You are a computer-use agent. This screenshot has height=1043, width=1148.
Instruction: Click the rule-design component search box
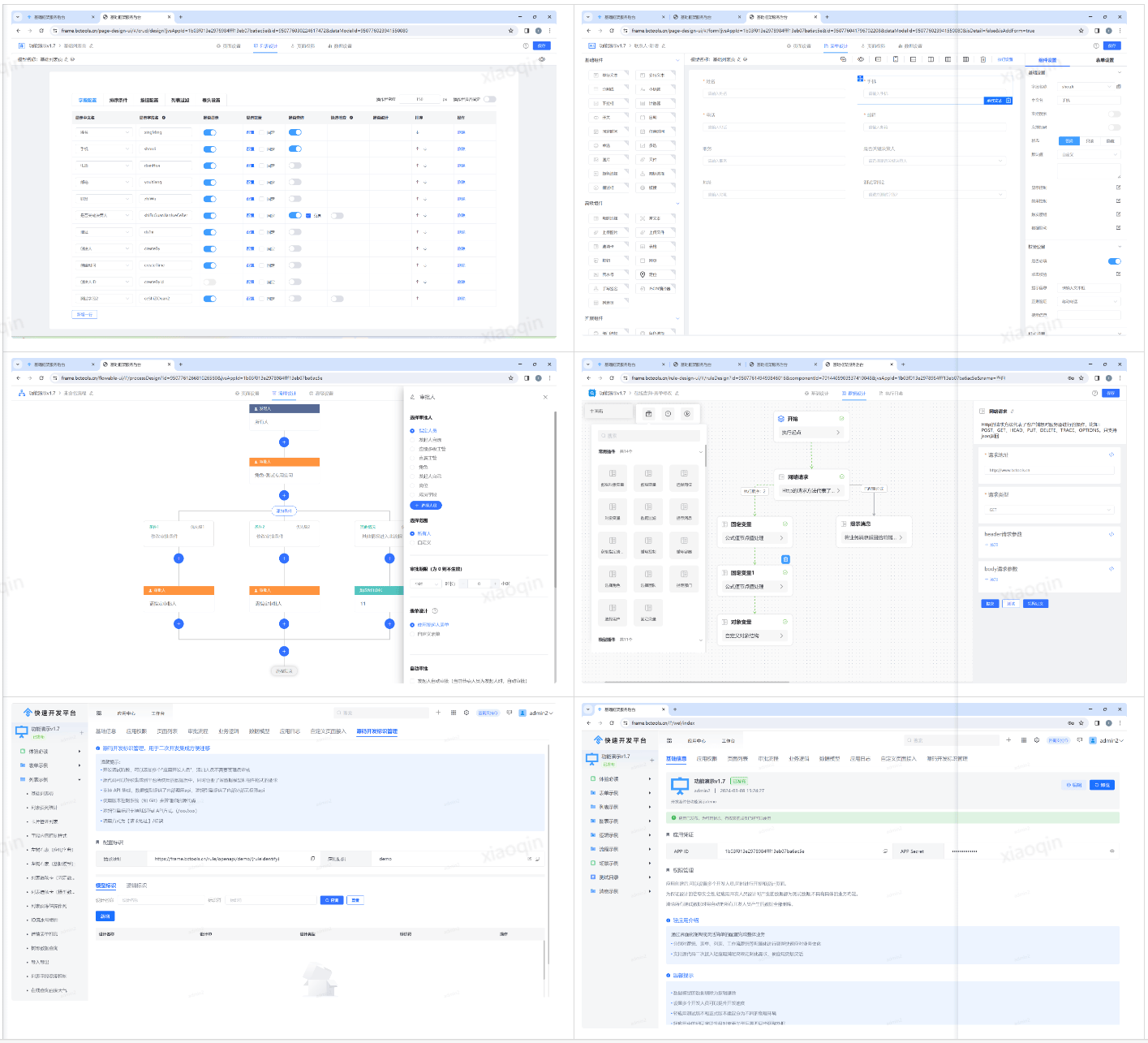(x=650, y=436)
